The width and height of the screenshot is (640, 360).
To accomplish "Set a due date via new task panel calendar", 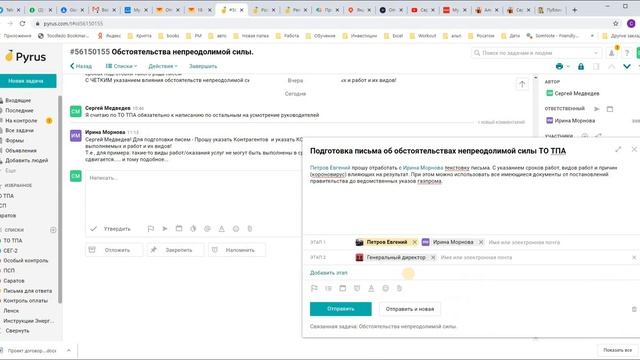I will pyautogui.click(x=342, y=288).
